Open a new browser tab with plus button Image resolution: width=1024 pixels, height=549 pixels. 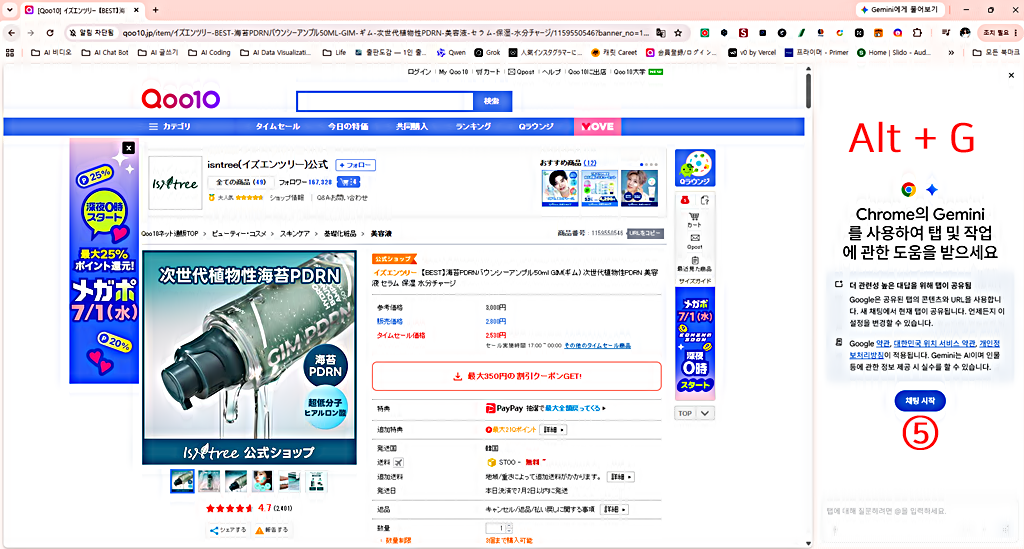pyautogui.click(x=155, y=10)
